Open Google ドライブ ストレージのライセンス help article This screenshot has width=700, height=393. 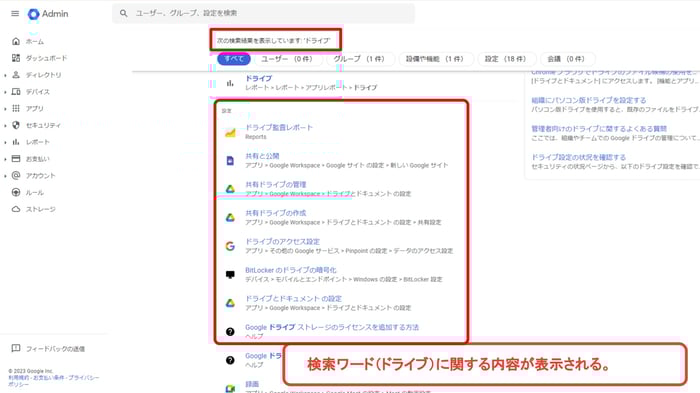pos(332,327)
